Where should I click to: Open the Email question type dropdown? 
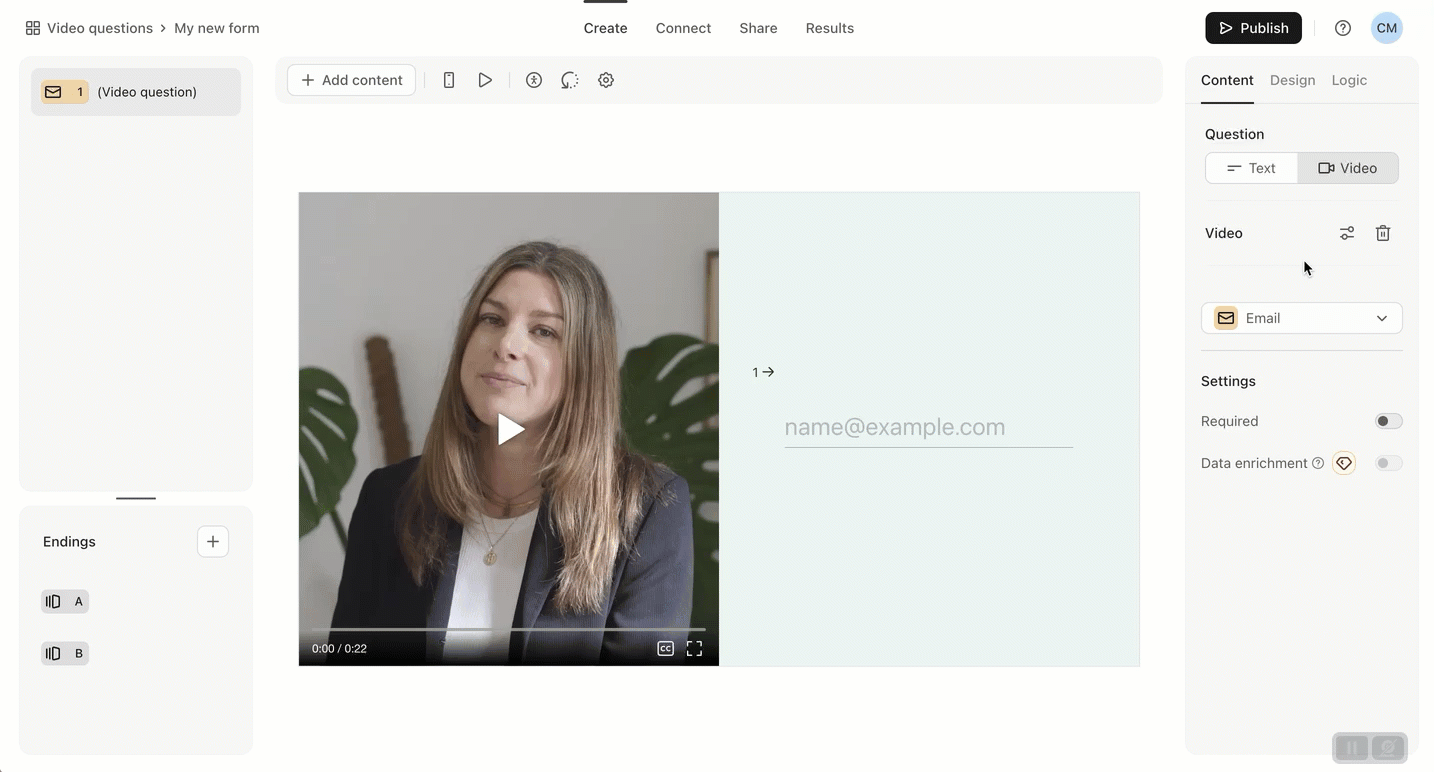1302,318
